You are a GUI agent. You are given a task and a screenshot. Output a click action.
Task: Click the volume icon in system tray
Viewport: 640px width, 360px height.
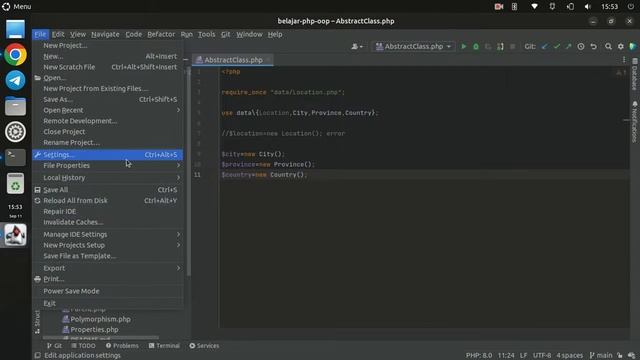pyautogui.click(x=587, y=7)
